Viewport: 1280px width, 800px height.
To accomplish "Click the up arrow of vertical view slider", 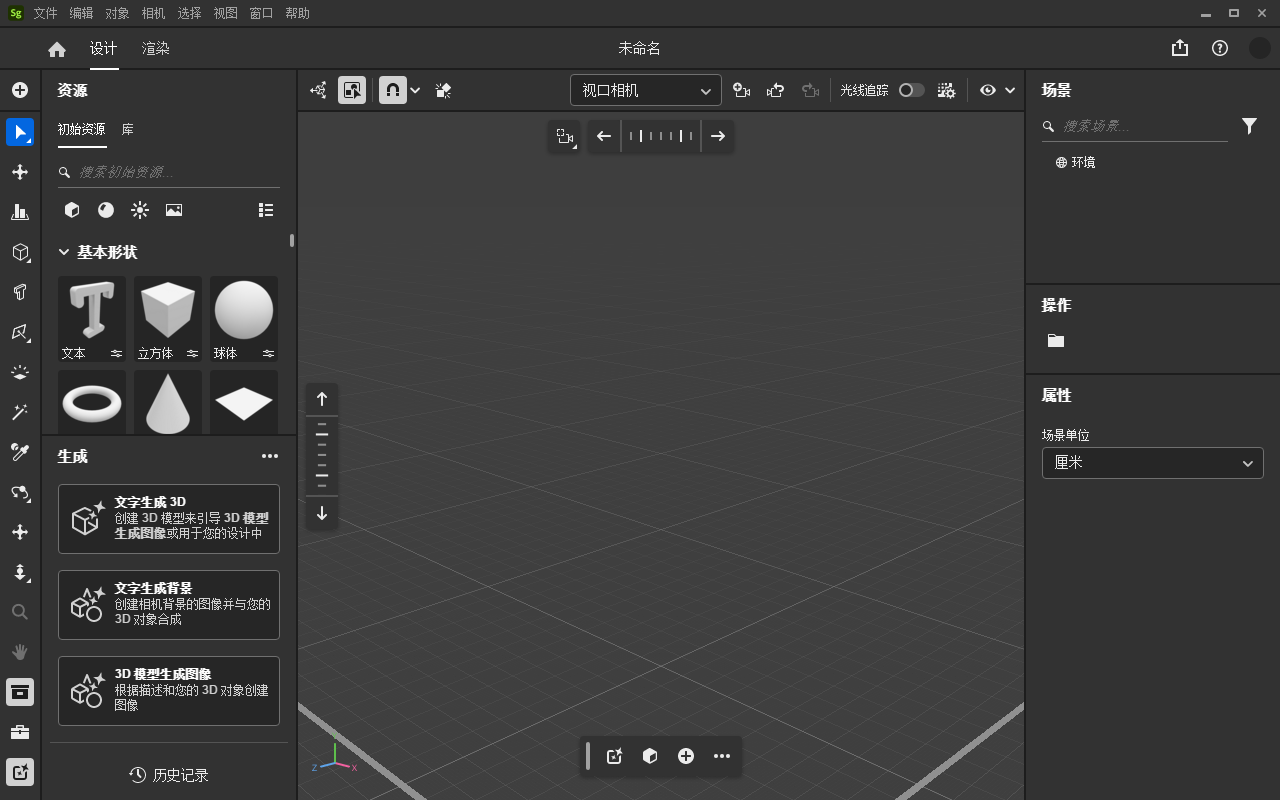I will (x=322, y=399).
